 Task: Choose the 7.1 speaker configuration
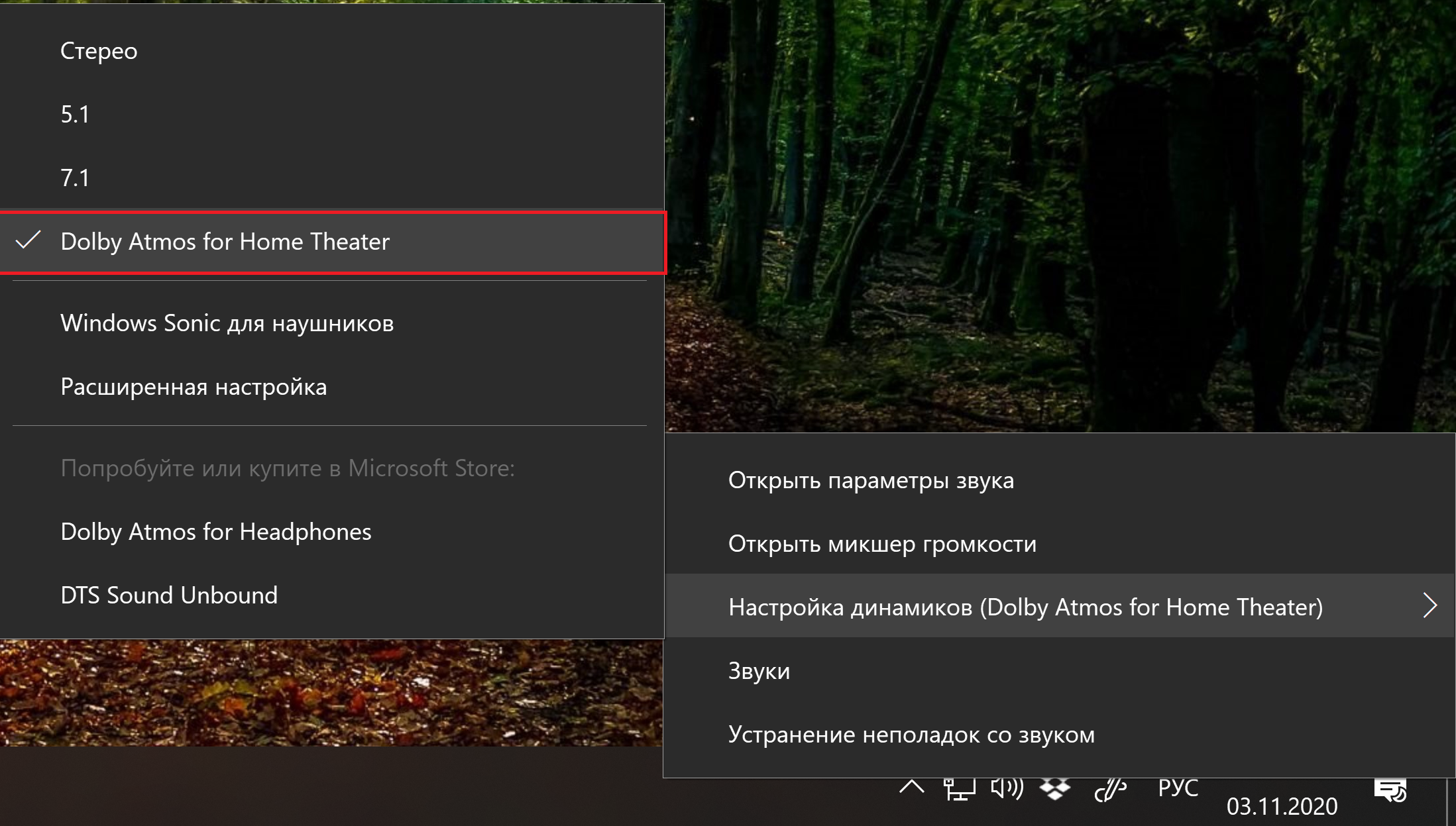[x=75, y=178]
